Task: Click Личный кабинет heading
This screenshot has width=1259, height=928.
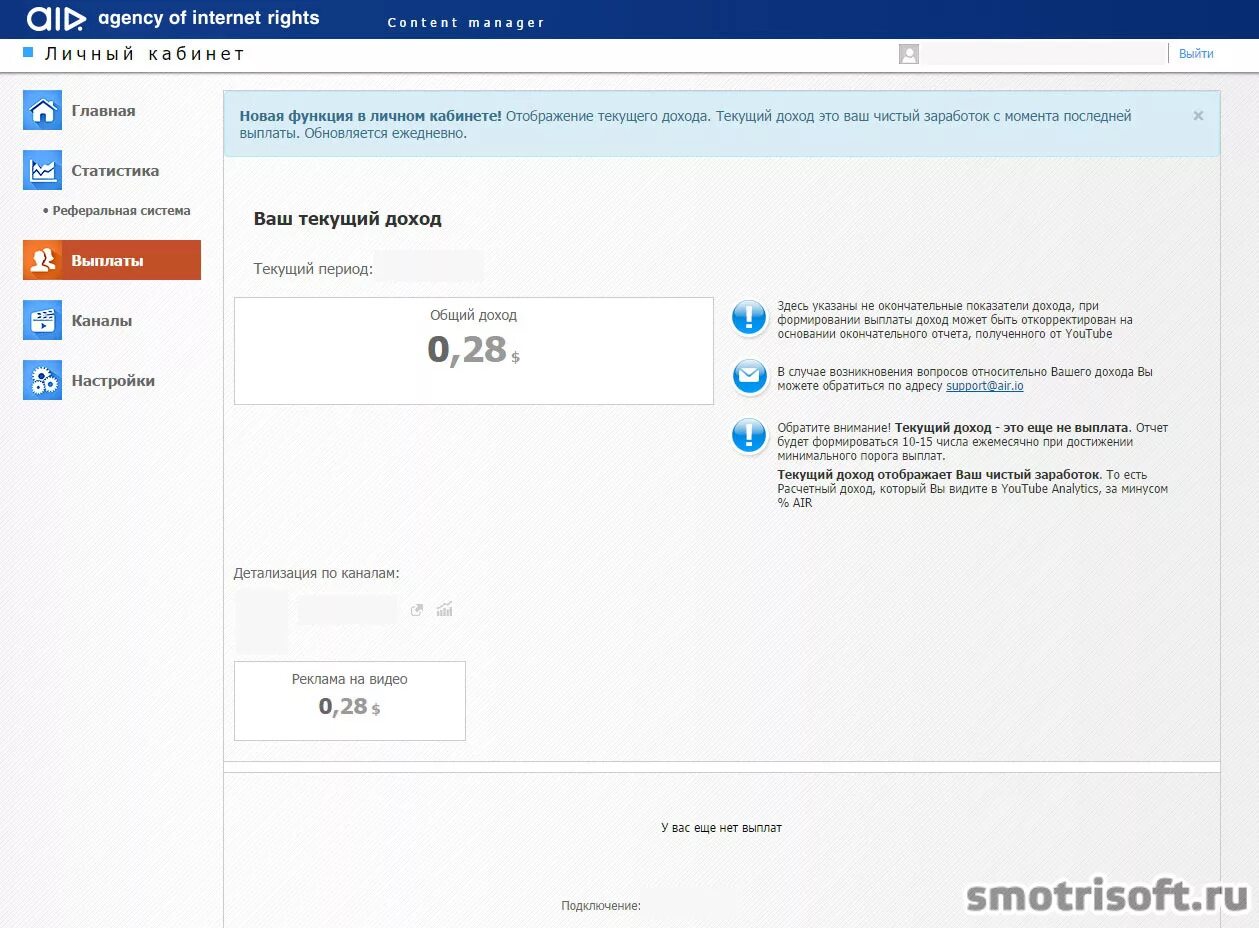Action: click(145, 54)
